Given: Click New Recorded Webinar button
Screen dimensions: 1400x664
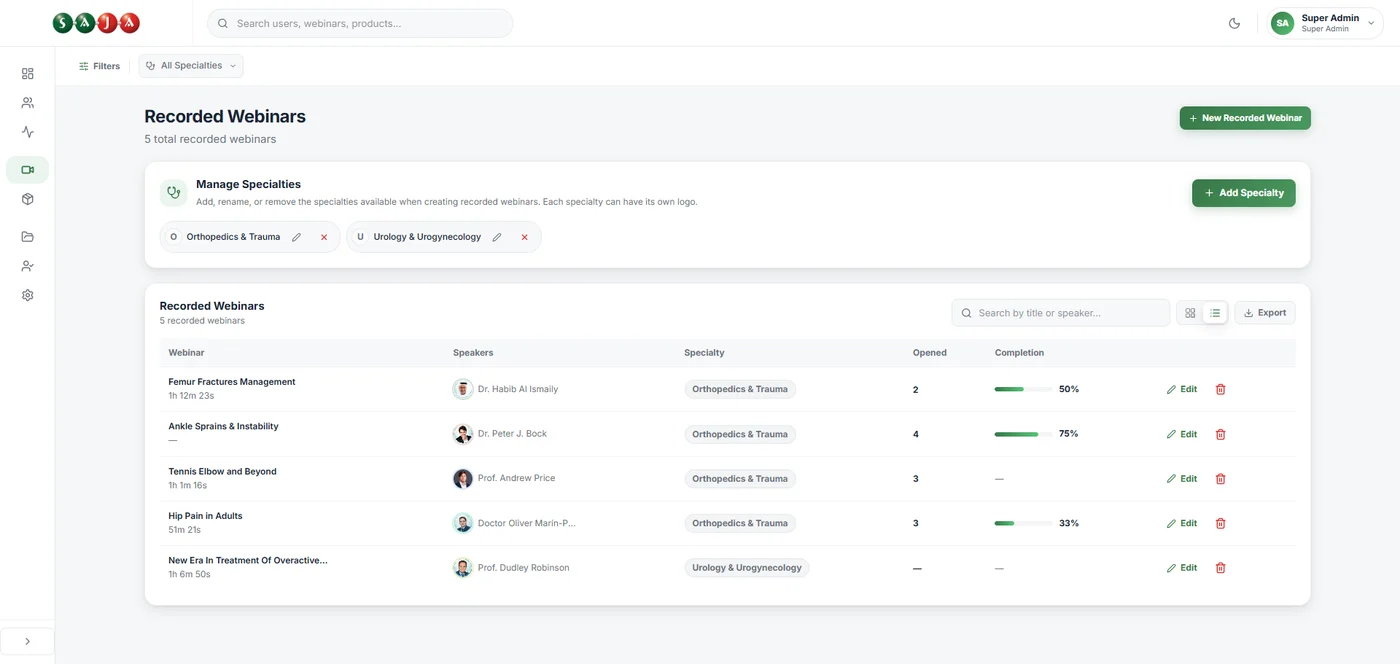Looking at the screenshot, I should tap(1245, 118).
